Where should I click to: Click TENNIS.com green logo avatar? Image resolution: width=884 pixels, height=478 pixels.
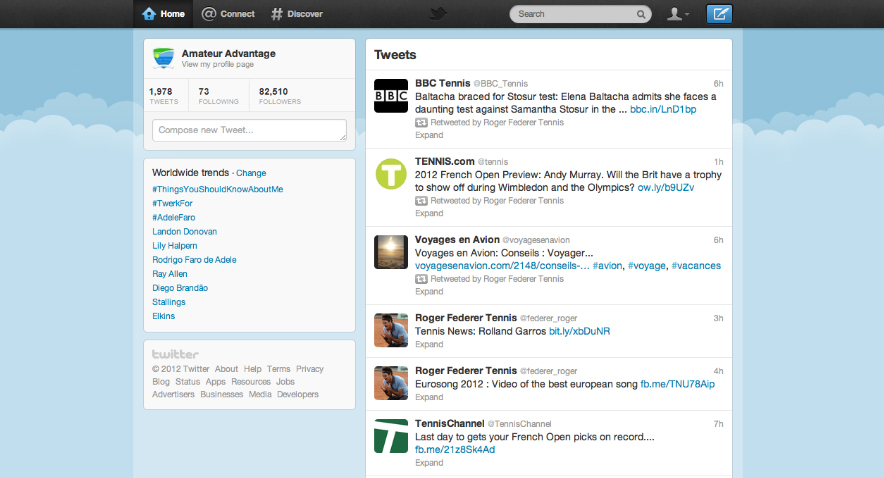390,173
